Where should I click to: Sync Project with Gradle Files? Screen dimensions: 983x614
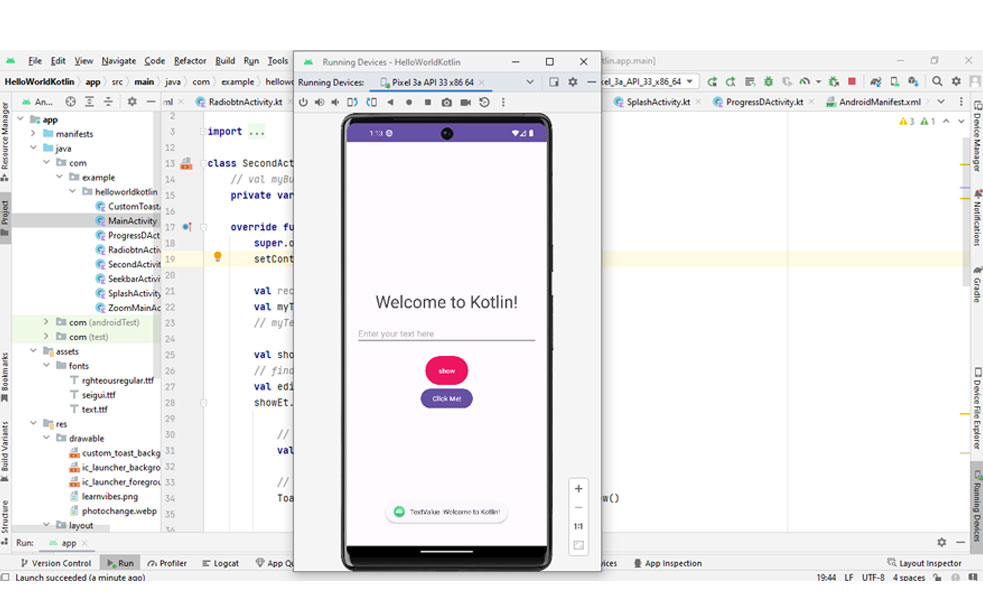876,82
